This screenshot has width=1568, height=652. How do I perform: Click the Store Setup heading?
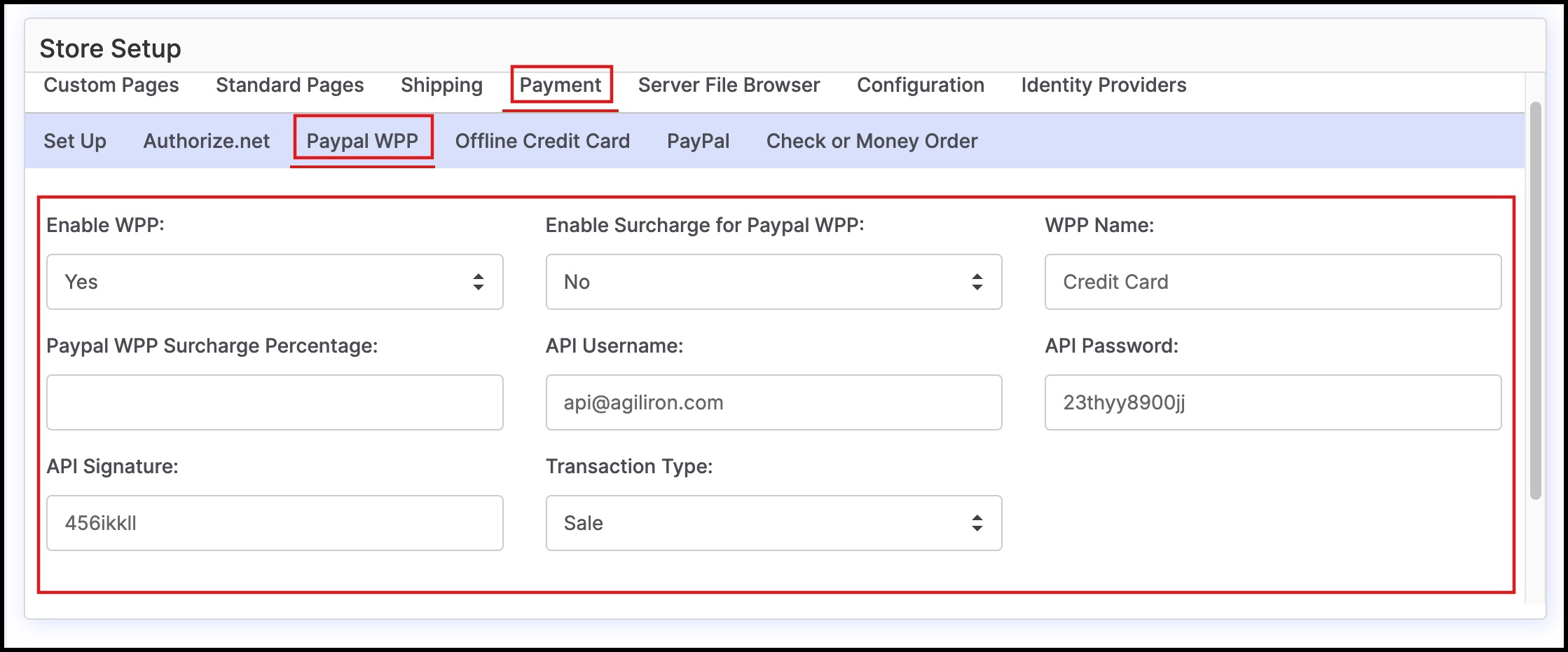[110, 48]
